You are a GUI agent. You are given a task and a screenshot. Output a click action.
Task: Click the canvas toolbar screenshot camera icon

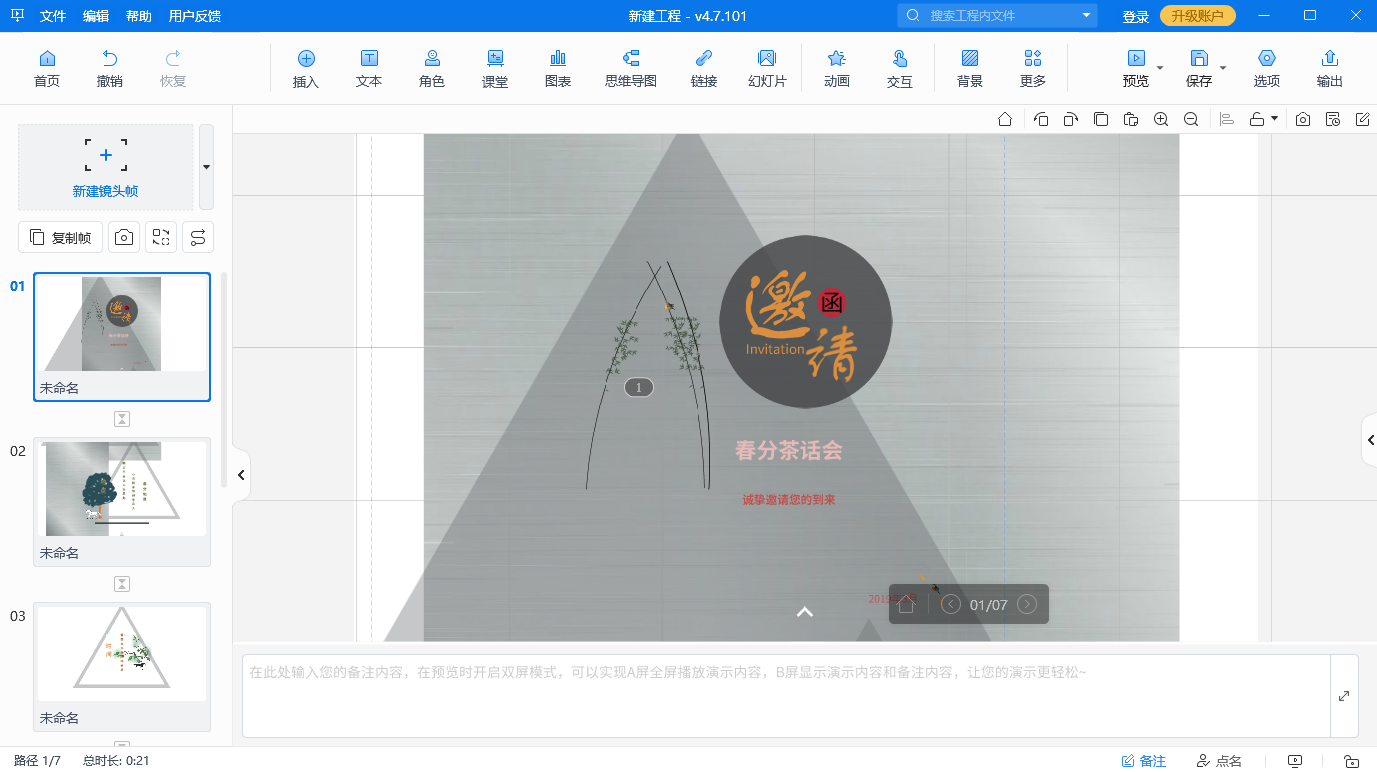point(1303,119)
